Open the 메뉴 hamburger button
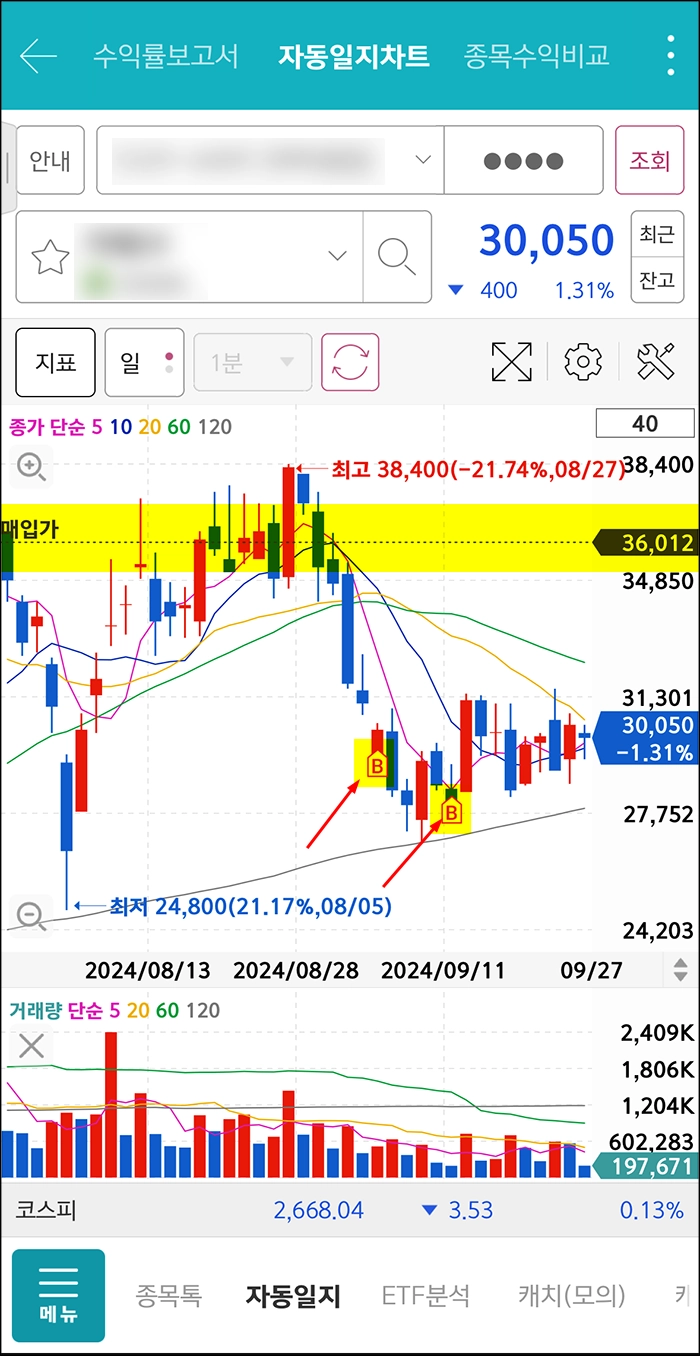 tap(58, 1295)
